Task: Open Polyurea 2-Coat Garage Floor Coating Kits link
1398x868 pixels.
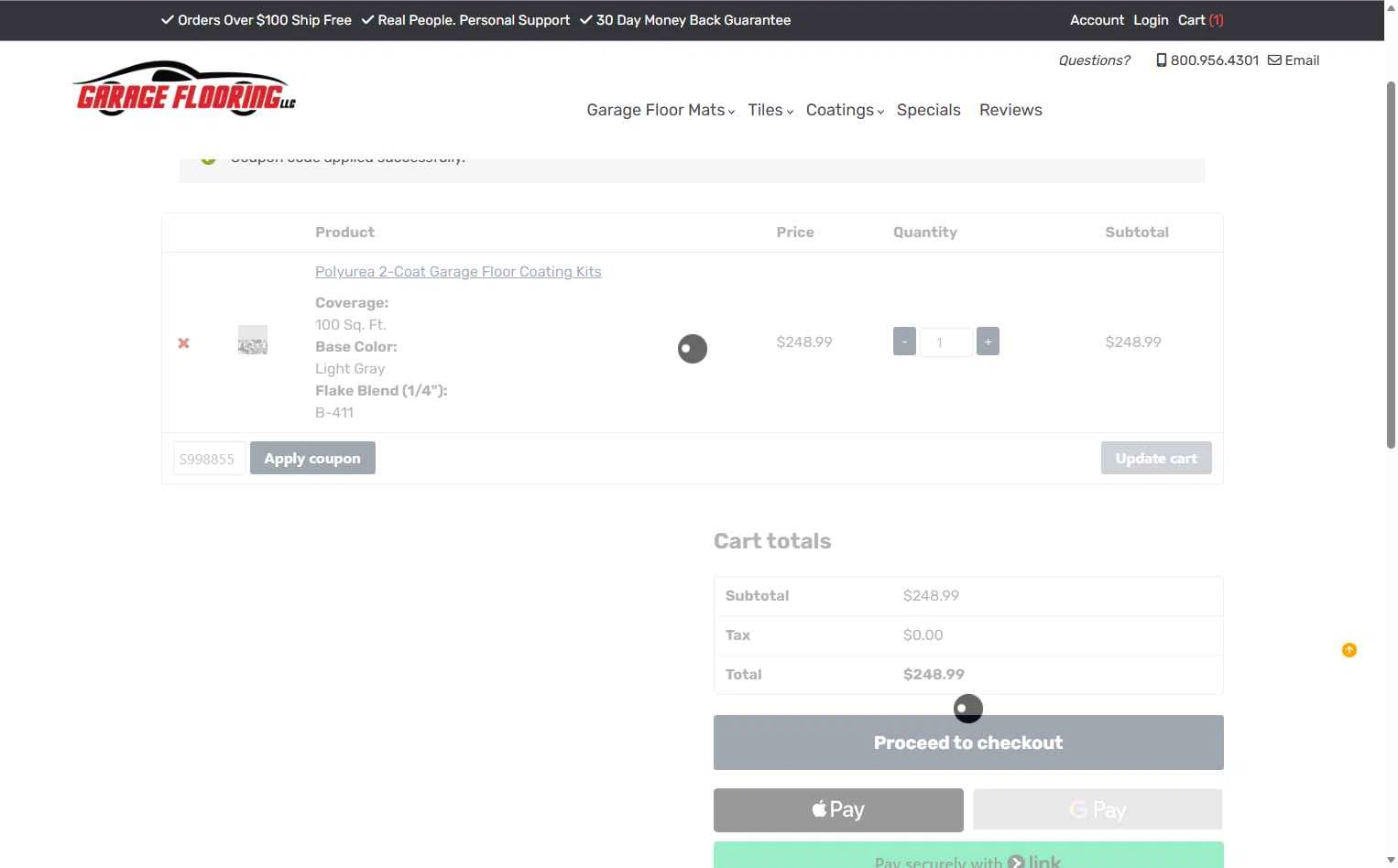Action: click(458, 272)
